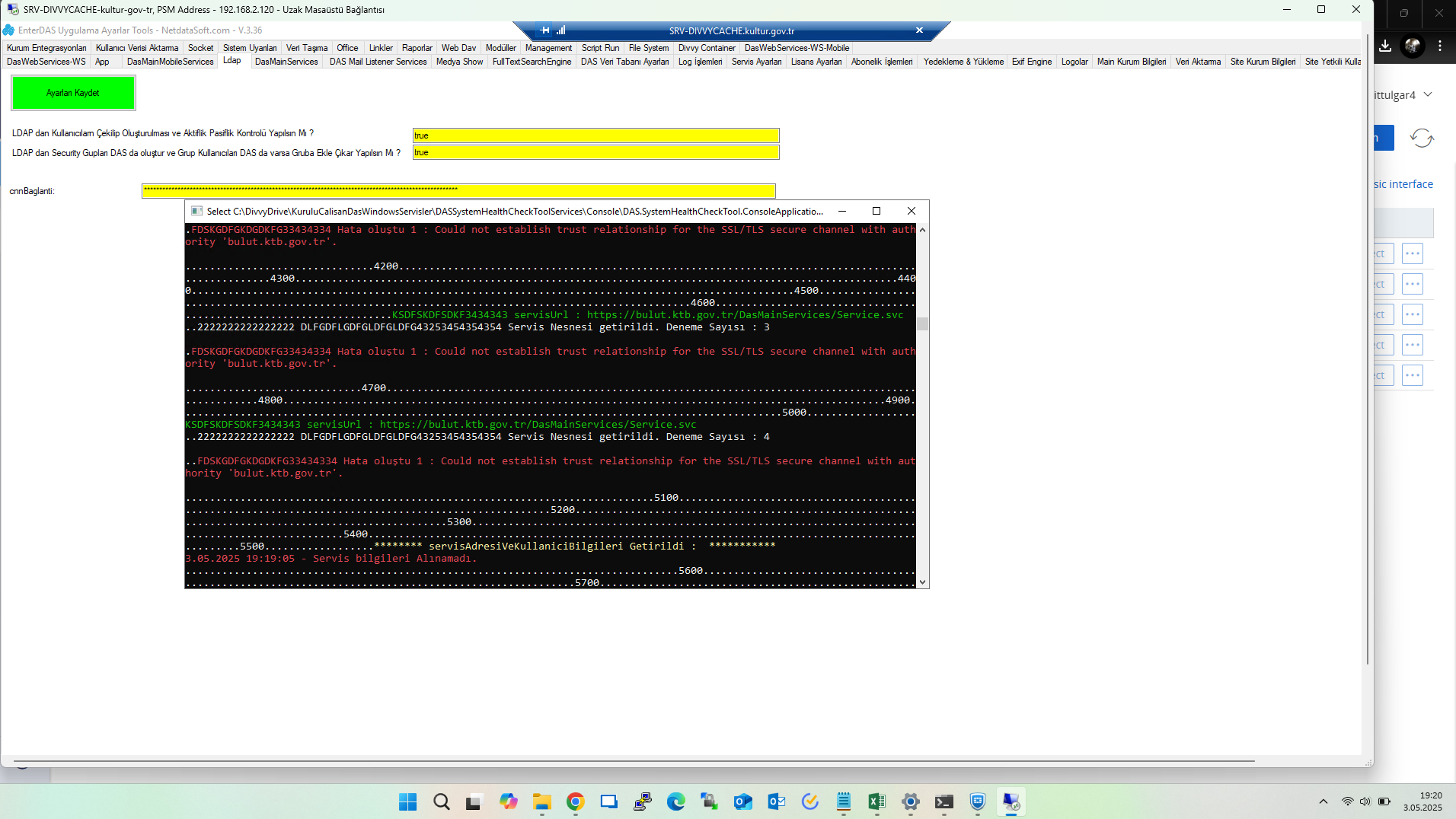Open first row's three-dots options menu

click(x=1412, y=253)
